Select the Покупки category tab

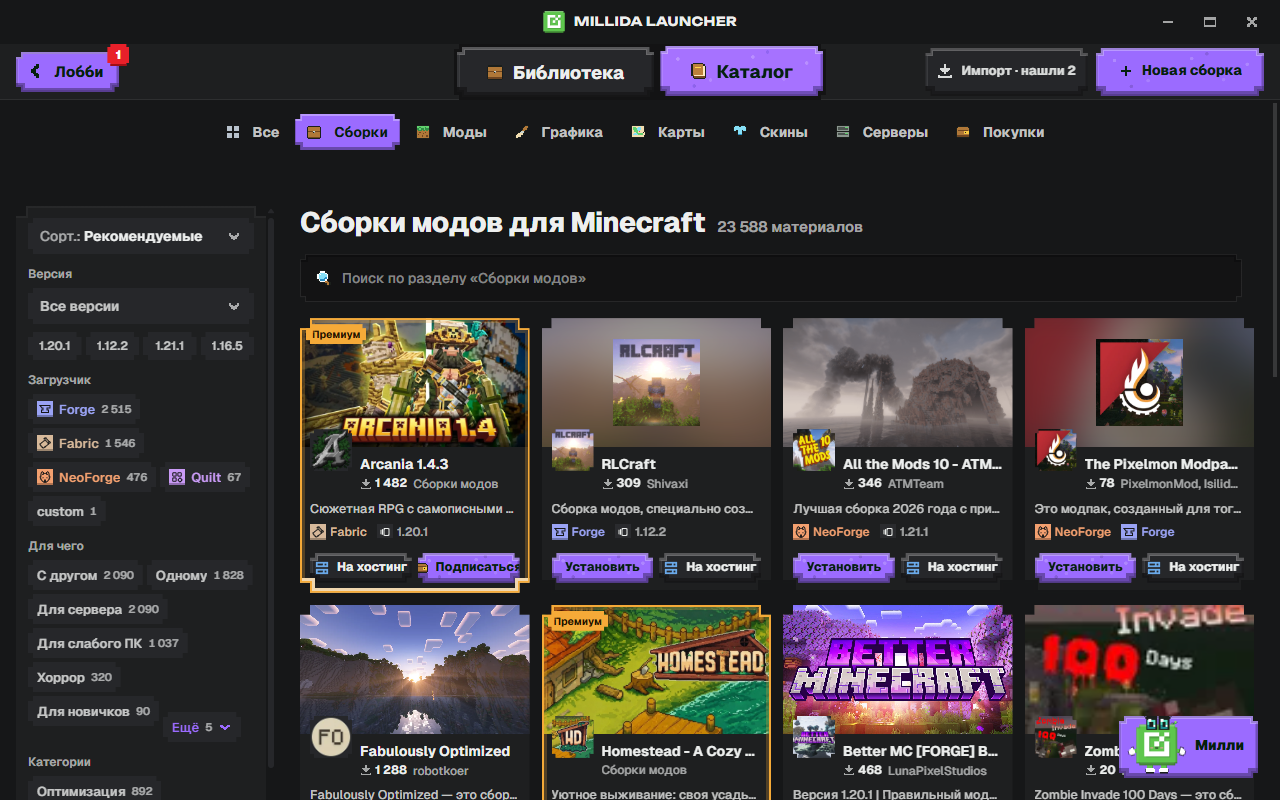pos(1000,132)
